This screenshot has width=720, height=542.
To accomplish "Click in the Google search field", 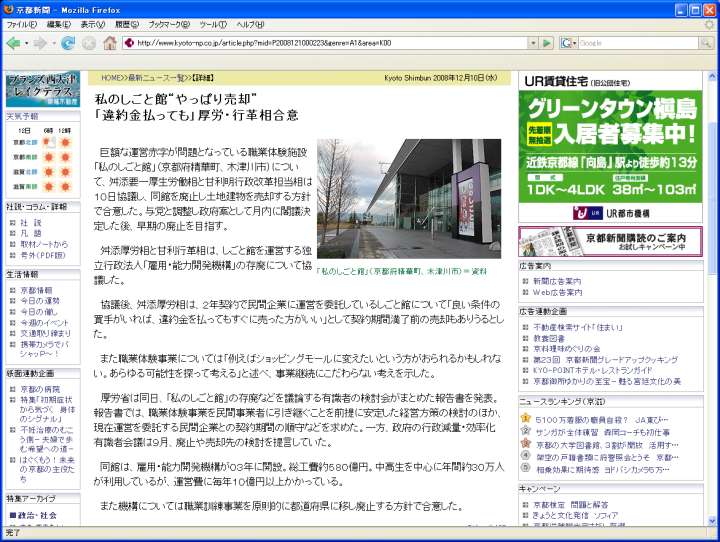I will coord(635,43).
